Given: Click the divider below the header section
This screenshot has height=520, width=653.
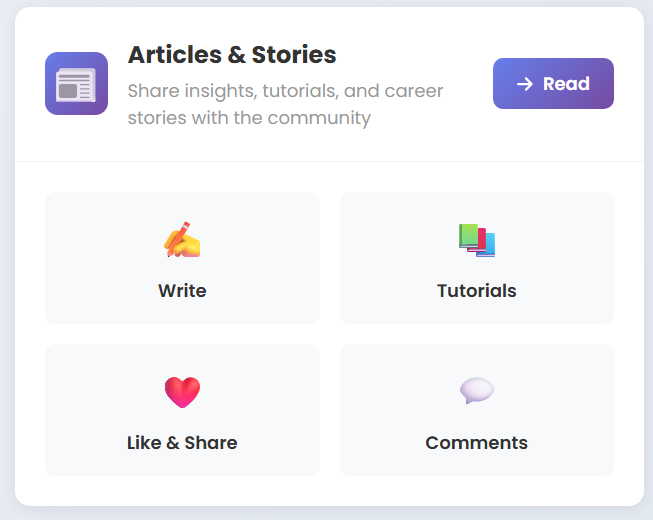Looking at the screenshot, I should pyautogui.click(x=329, y=161).
